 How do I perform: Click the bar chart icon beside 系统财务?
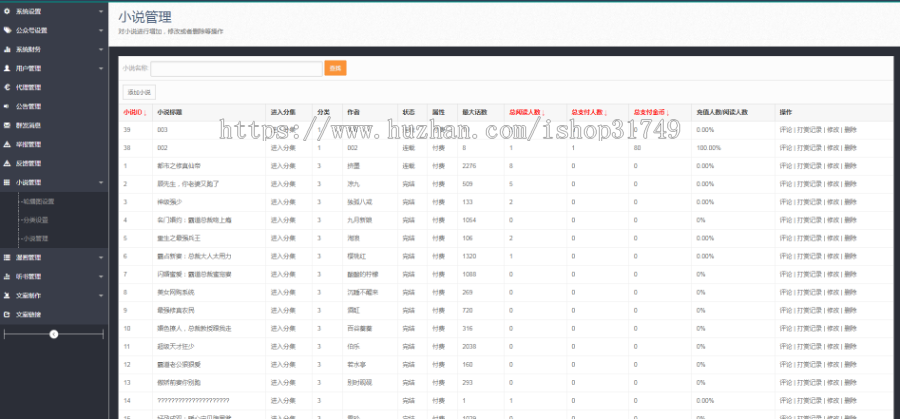click(x=7, y=49)
